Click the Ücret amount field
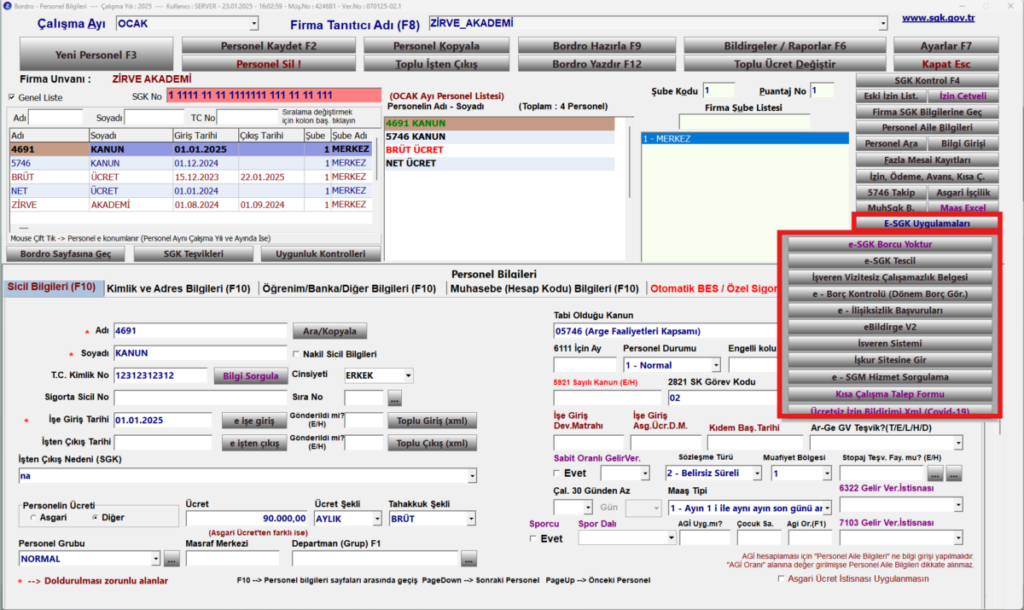This screenshot has height=610, width=1024. (247, 519)
